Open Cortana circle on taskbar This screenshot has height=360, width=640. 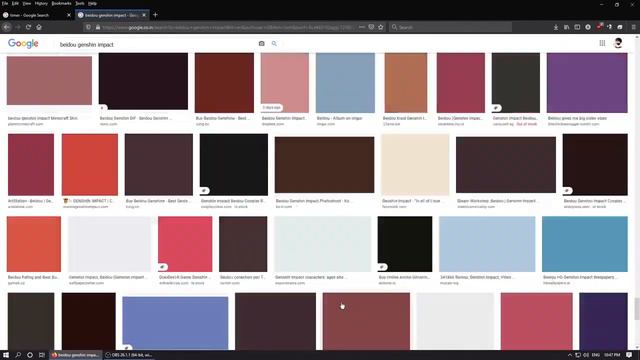[30, 355]
